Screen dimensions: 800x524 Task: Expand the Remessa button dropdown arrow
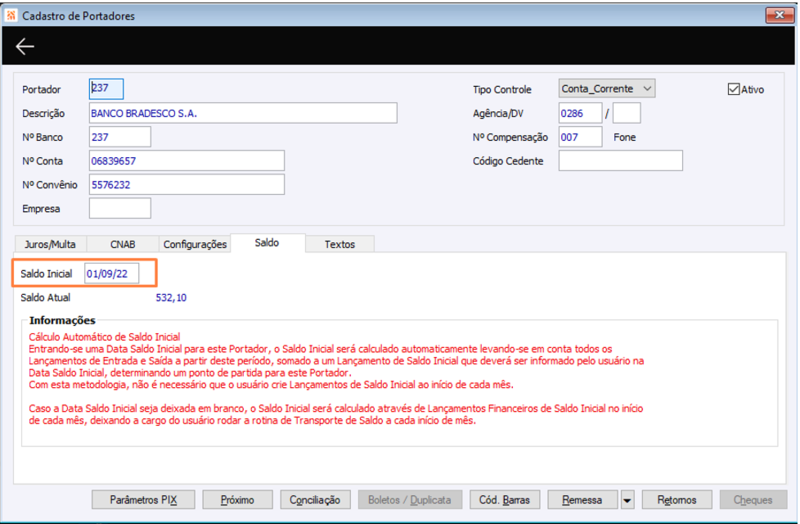(627, 500)
